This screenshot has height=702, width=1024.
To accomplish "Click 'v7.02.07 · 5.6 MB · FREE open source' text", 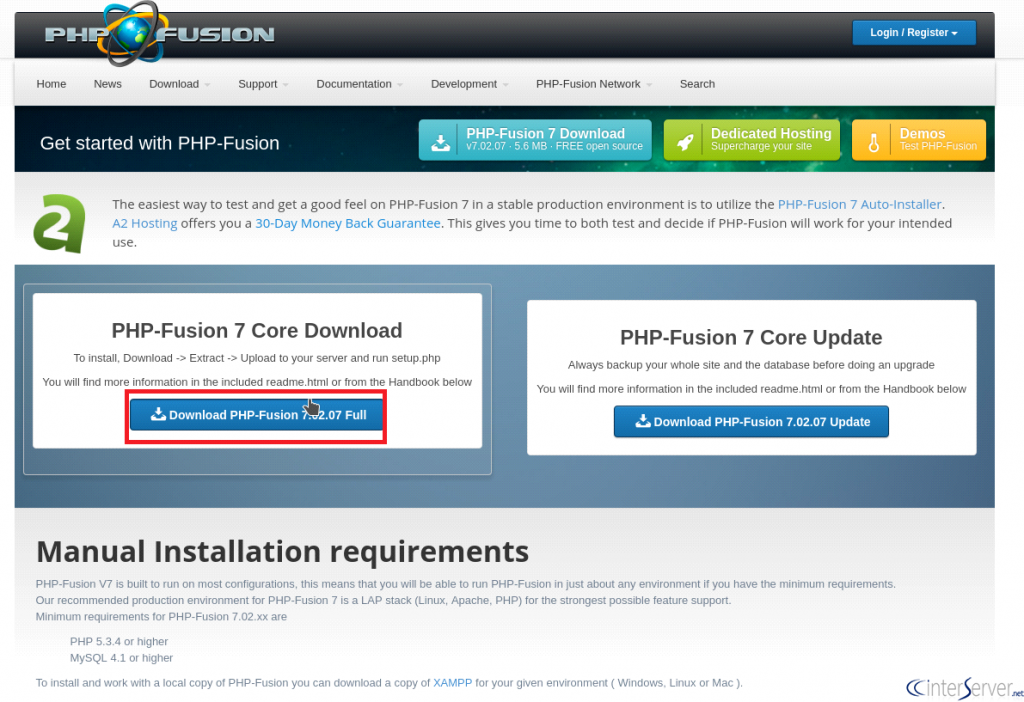I will [x=554, y=146].
